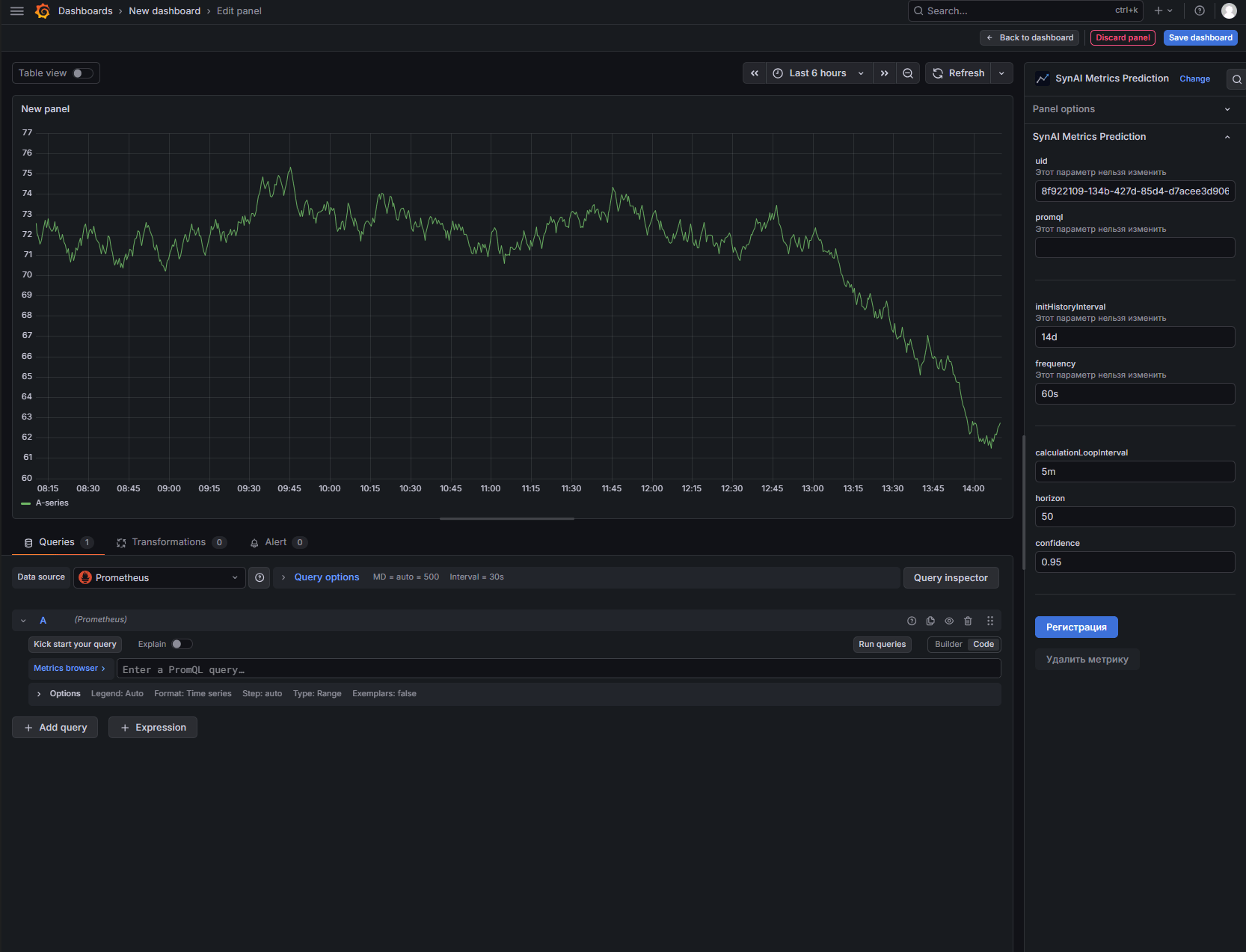Toggle the Table view switch

click(x=83, y=73)
